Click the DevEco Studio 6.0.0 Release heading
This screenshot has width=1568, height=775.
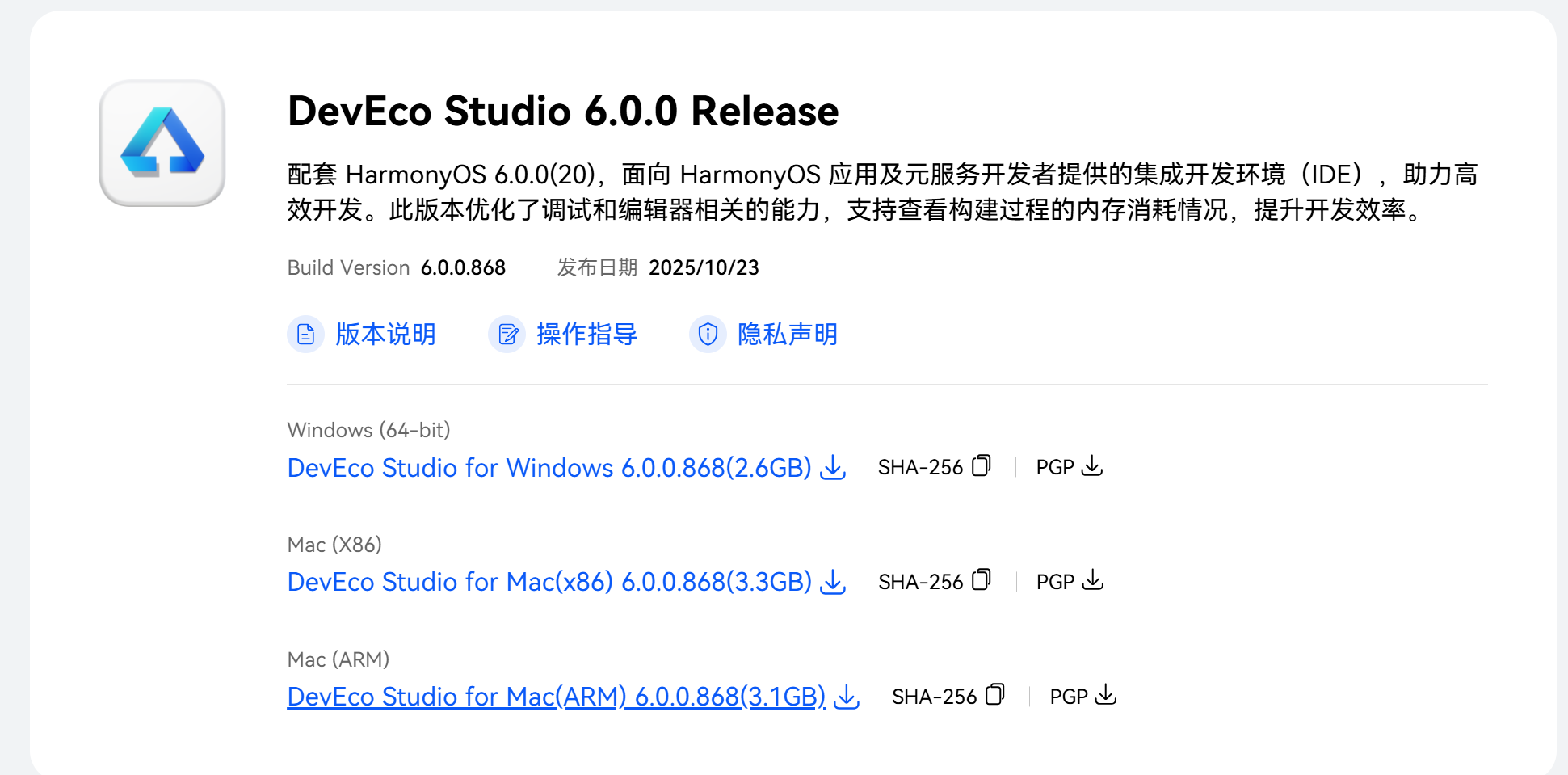(563, 111)
